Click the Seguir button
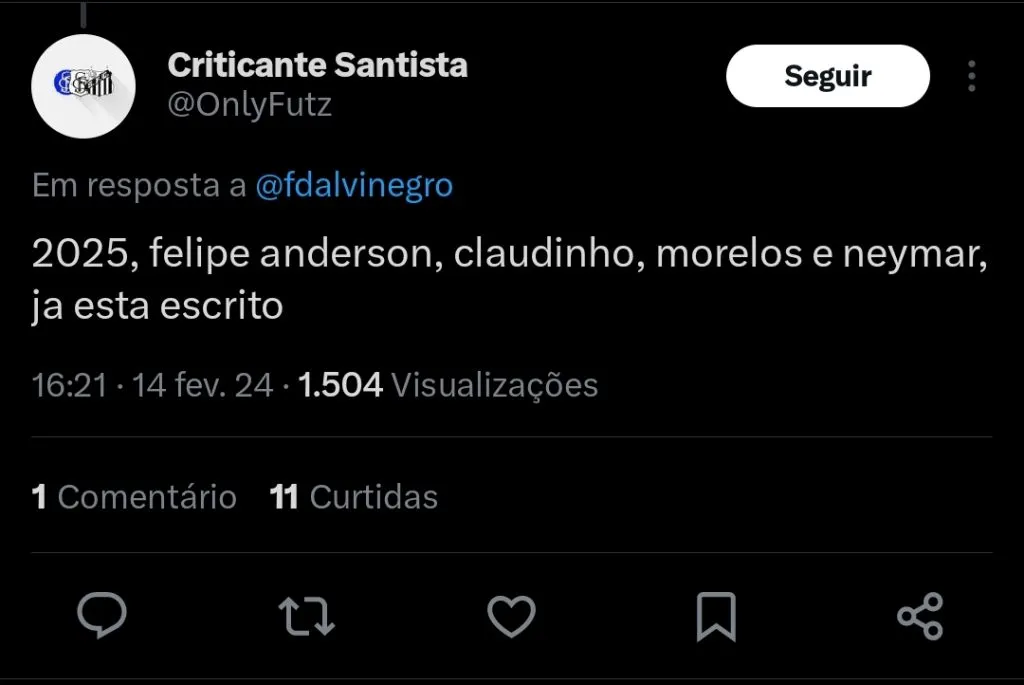Viewport: 1024px width, 685px height. [827, 76]
